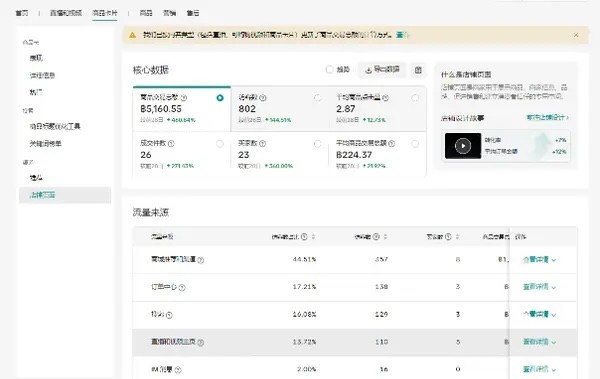Click the 流量来源 section heading
The width and height of the screenshot is (600, 379).
click(151, 212)
